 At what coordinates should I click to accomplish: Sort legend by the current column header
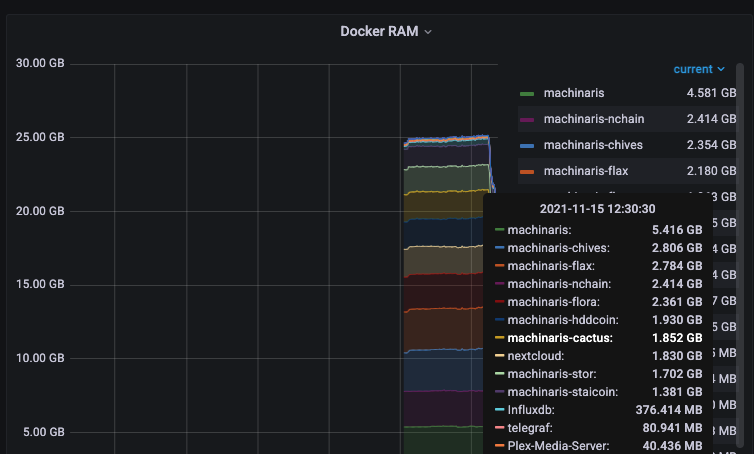pos(699,69)
